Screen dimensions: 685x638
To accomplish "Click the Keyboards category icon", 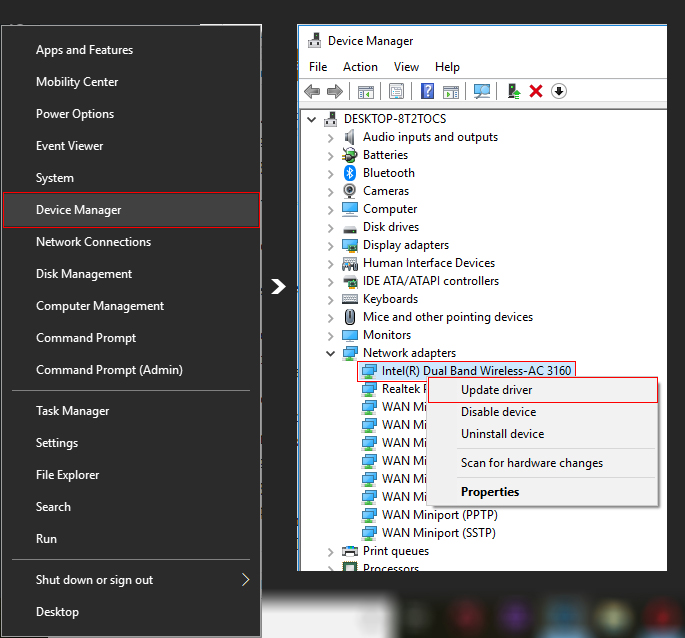I will tap(349, 299).
